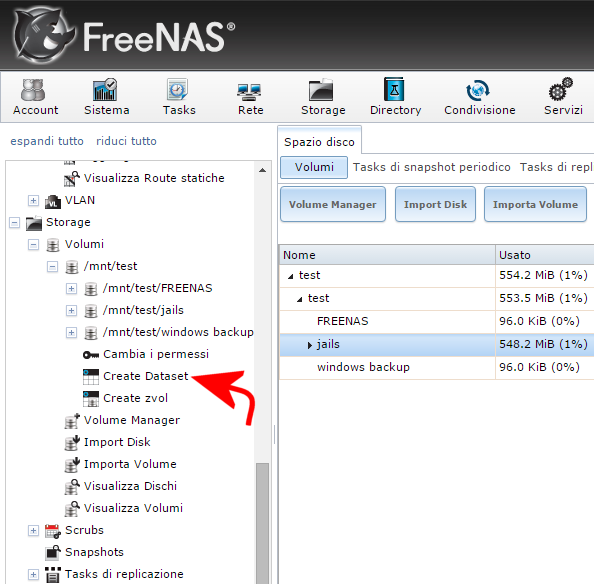Viewport: 594px width, 584px height.
Task: Select the windows backup dataset row
Action: pyautogui.click(x=436, y=367)
